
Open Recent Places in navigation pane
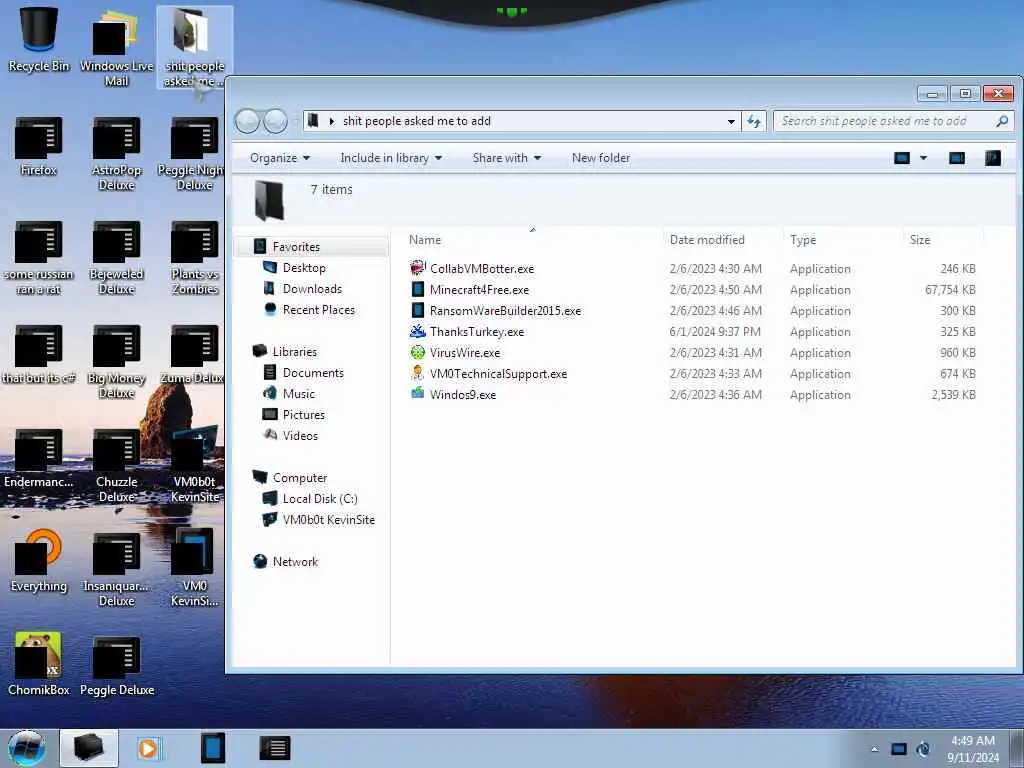coord(319,310)
